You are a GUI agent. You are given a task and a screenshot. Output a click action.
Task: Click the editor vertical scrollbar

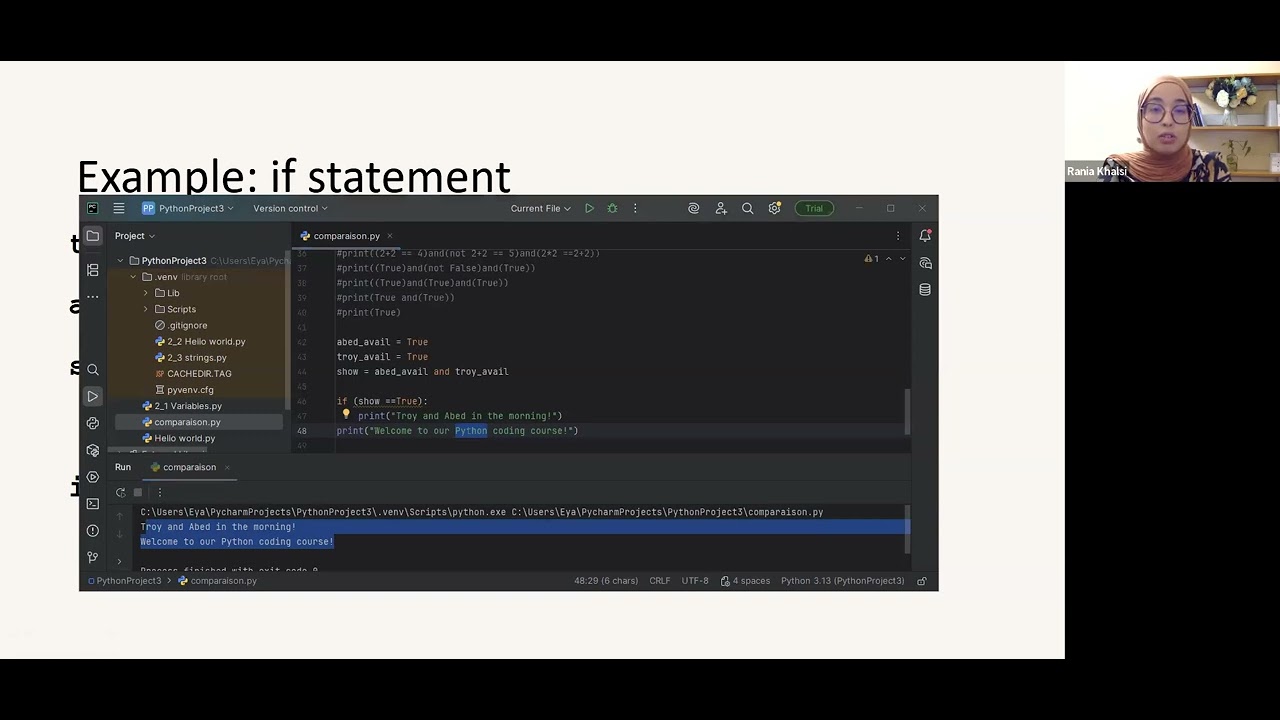pos(908,411)
